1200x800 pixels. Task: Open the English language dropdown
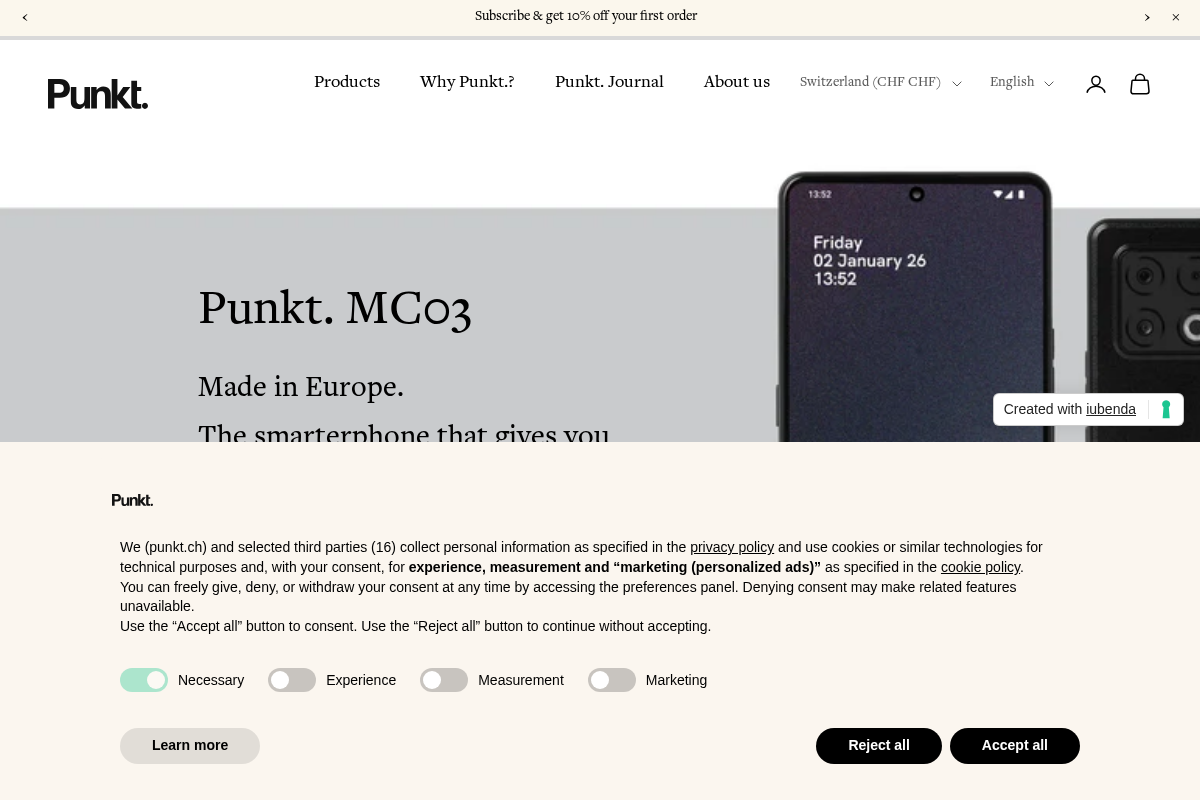tap(1021, 83)
